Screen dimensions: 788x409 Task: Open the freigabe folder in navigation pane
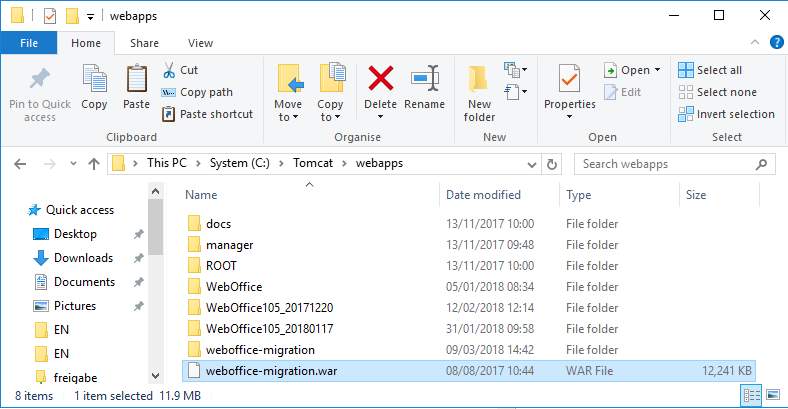pos(75,377)
